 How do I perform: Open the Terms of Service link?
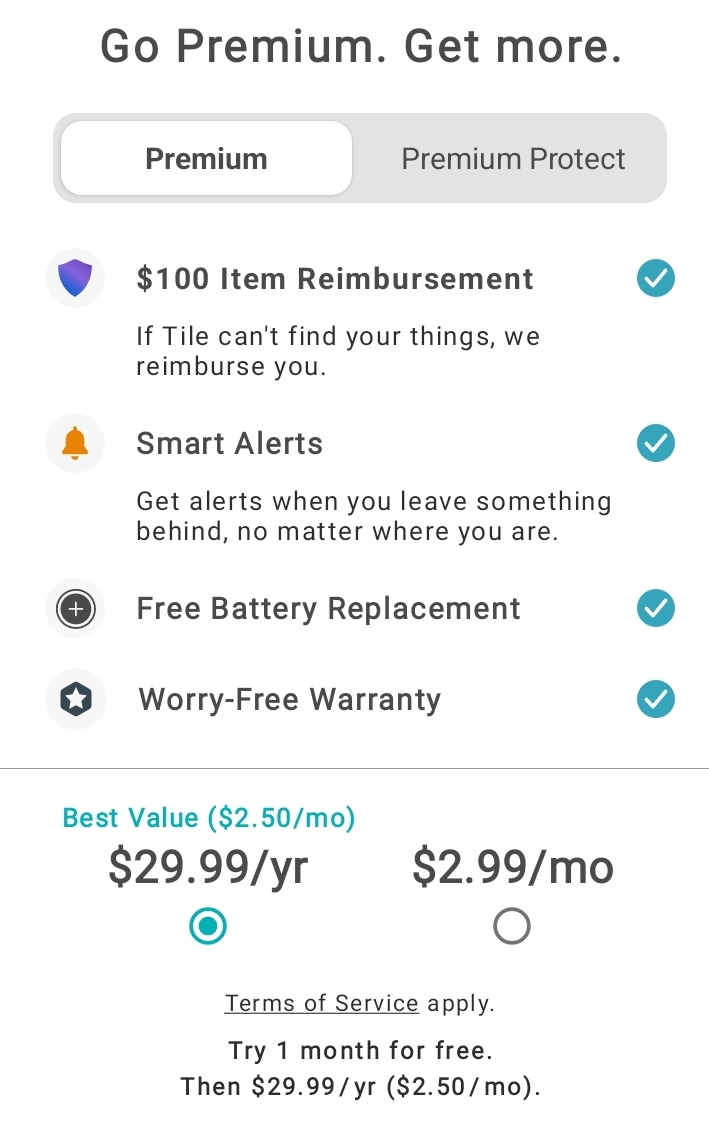(x=321, y=1003)
